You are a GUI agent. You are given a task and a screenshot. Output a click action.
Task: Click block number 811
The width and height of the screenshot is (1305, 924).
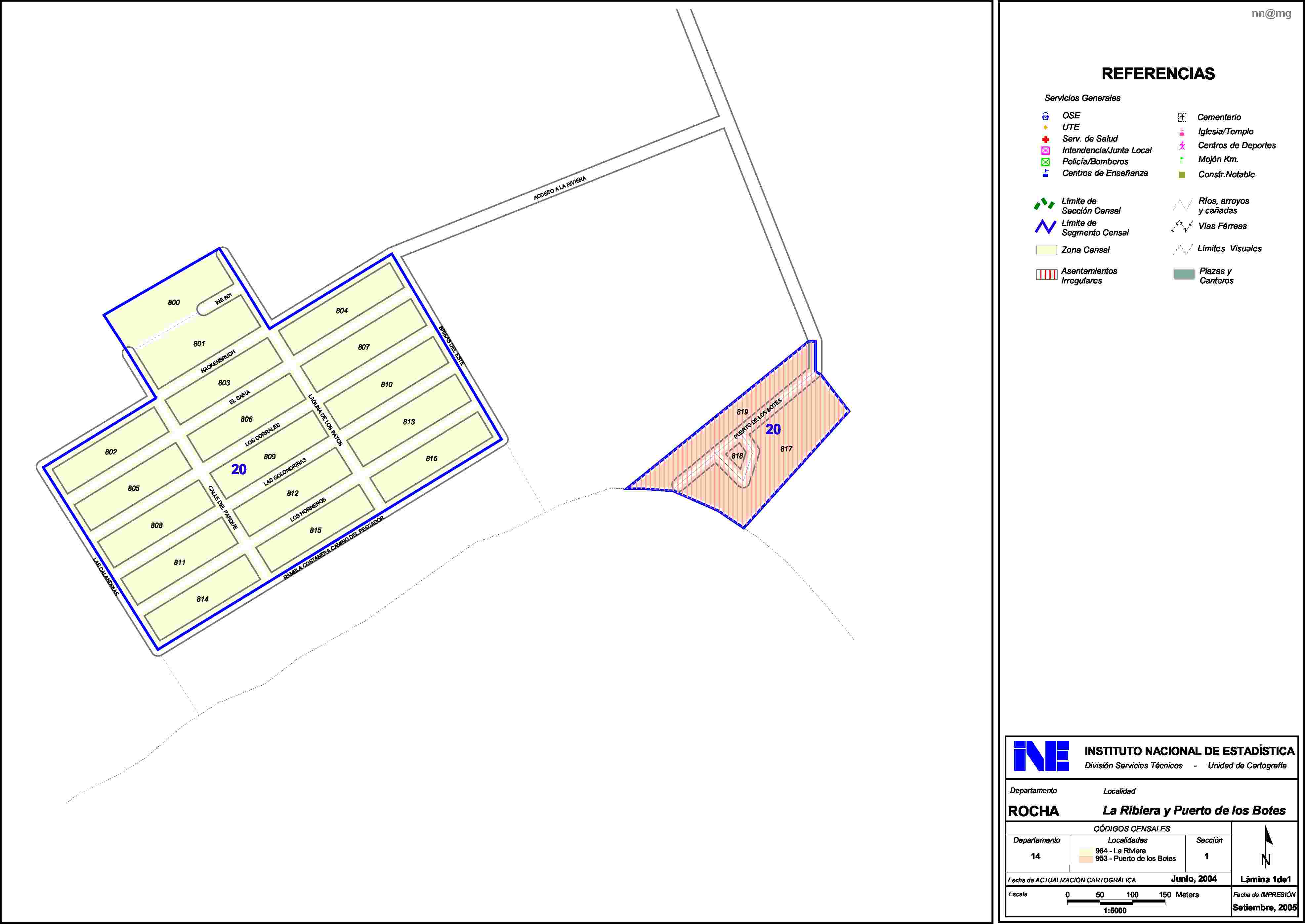tap(180, 562)
